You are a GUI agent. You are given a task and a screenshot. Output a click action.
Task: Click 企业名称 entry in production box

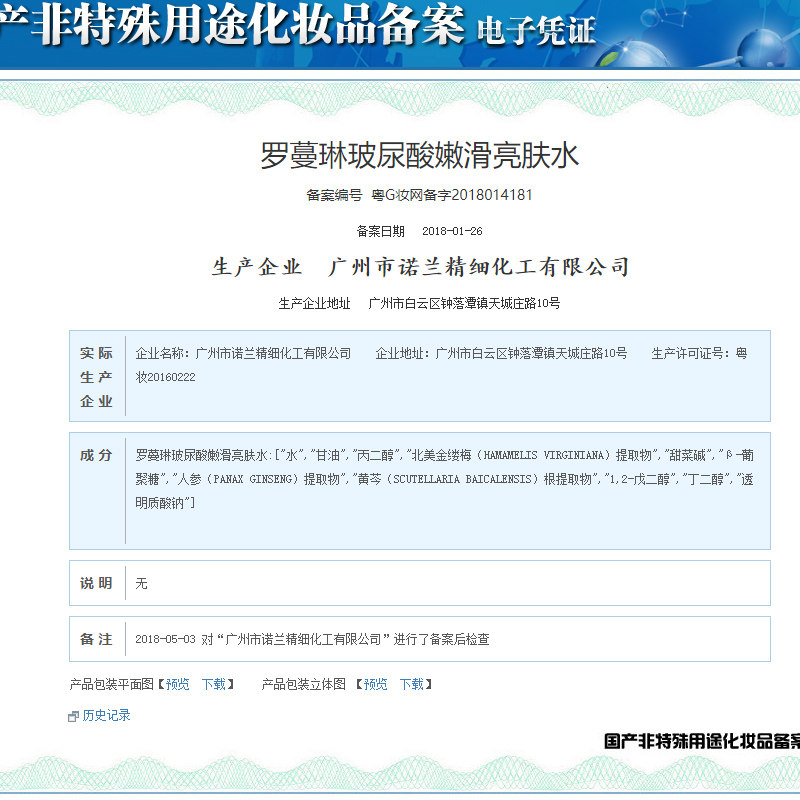(x=243, y=353)
